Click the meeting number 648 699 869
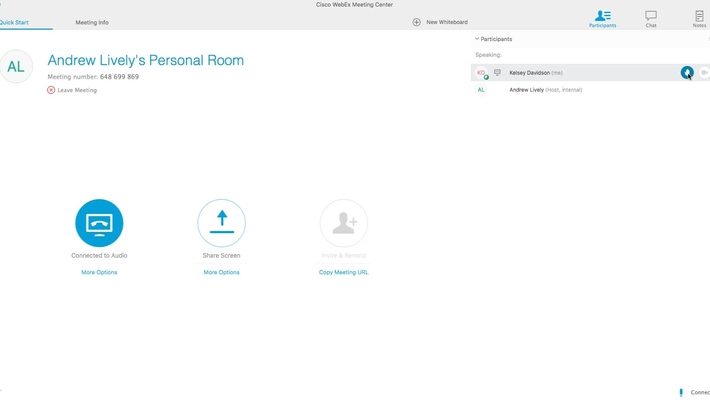The height and width of the screenshot is (400, 710). tap(120, 77)
